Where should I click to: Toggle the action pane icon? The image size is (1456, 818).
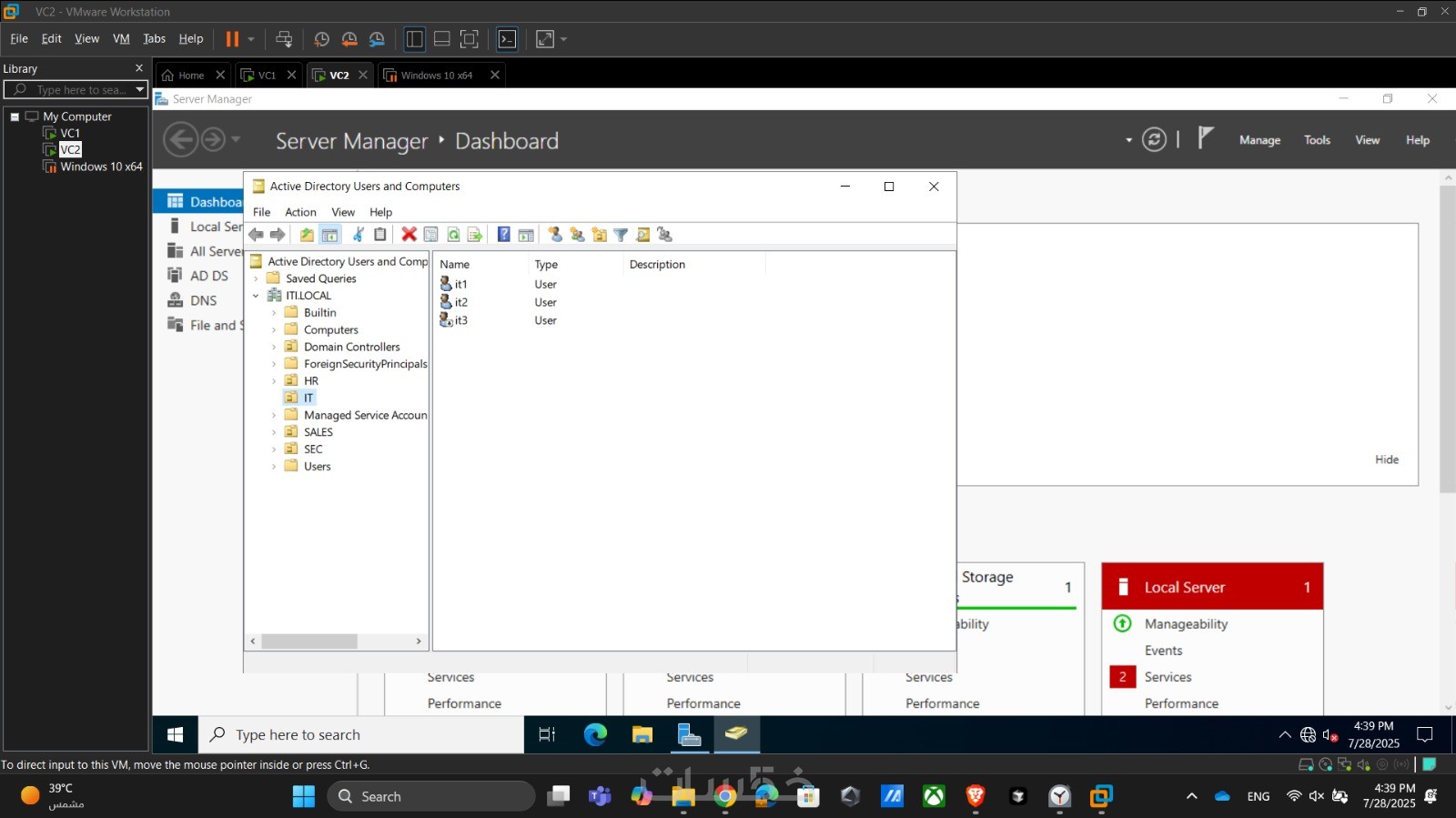pyautogui.click(x=526, y=235)
